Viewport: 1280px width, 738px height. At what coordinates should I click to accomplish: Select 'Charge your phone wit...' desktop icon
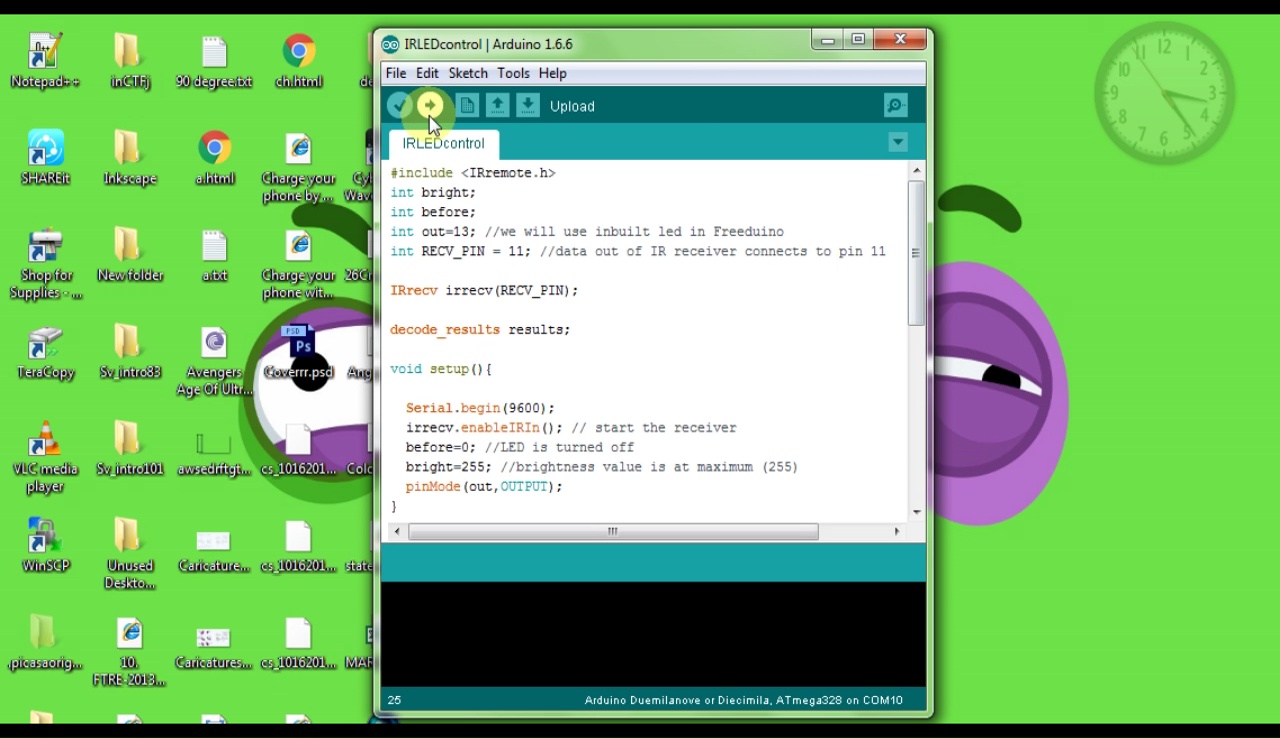tap(298, 264)
